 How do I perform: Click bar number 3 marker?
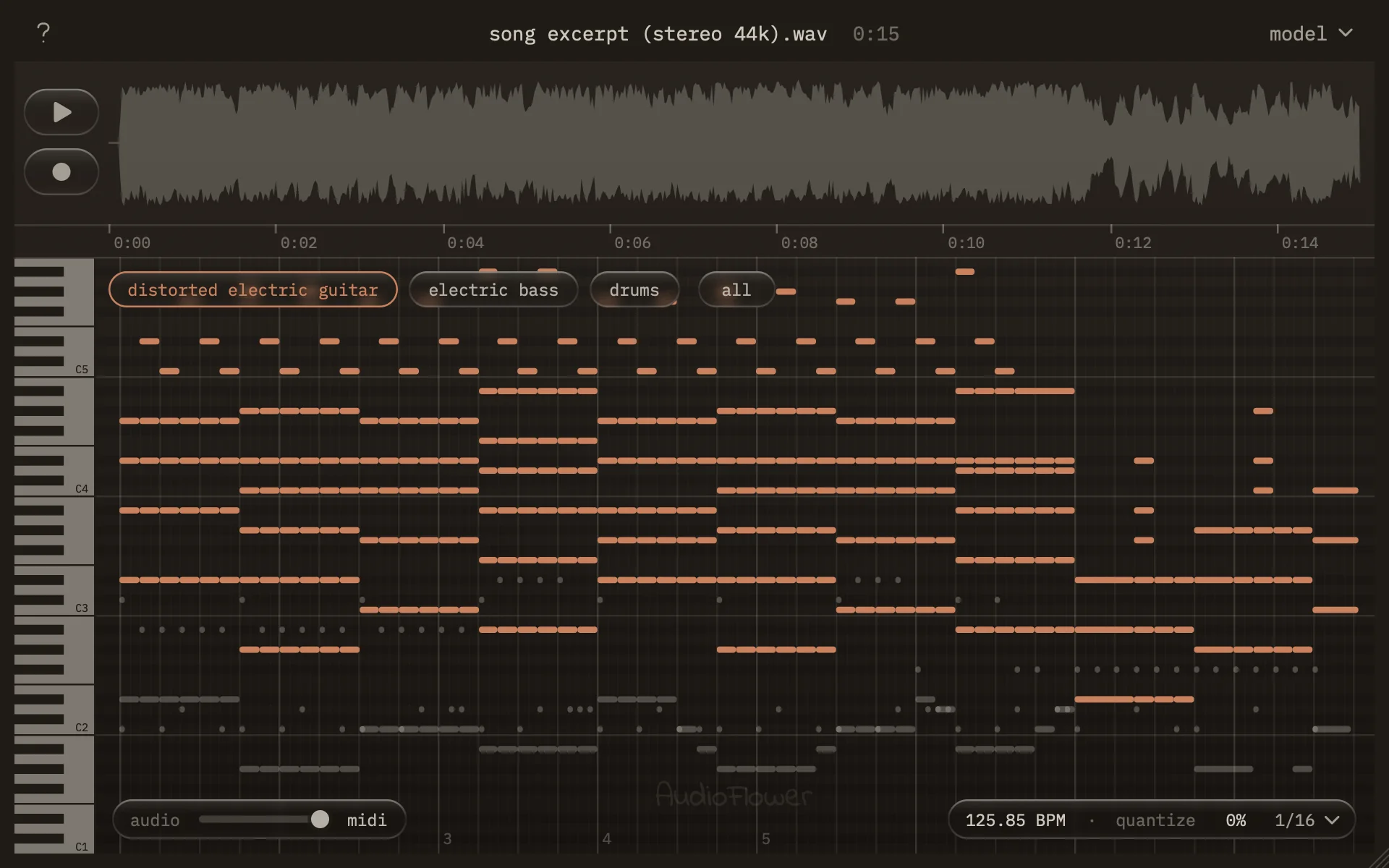pos(447,838)
